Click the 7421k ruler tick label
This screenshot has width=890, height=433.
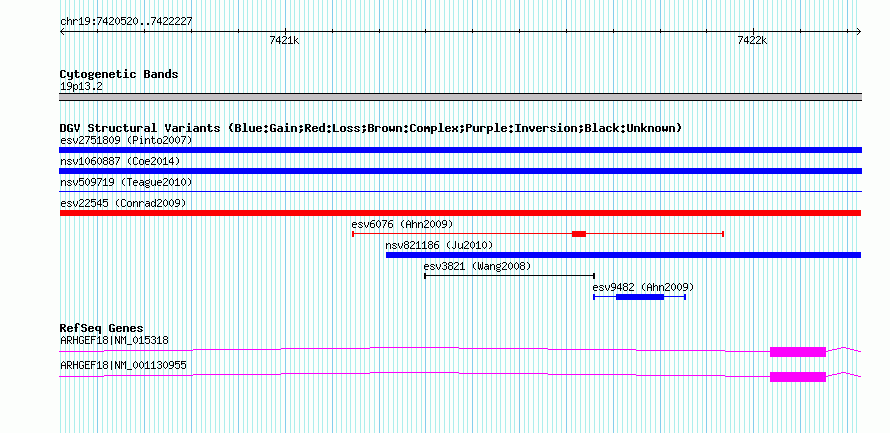point(284,40)
